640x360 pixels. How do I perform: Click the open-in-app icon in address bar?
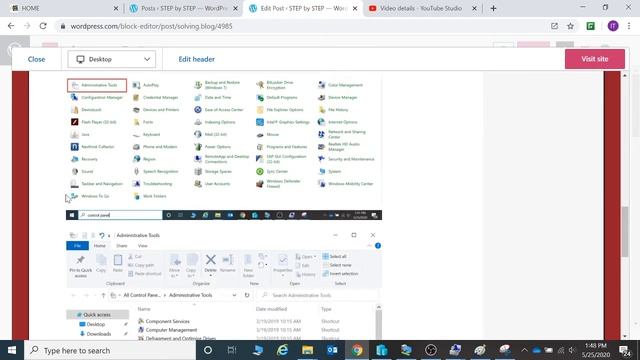coord(554,26)
